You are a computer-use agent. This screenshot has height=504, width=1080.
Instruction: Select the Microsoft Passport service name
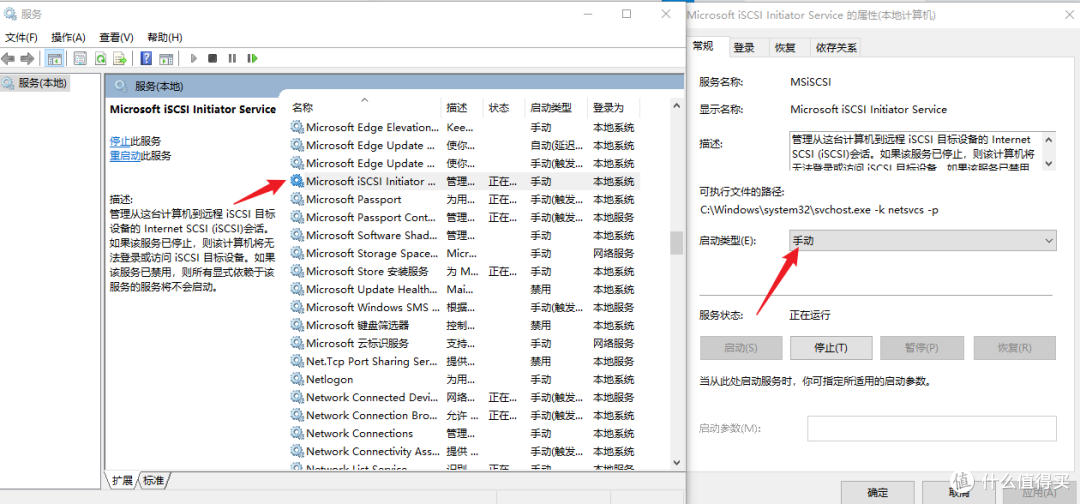click(353, 199)
